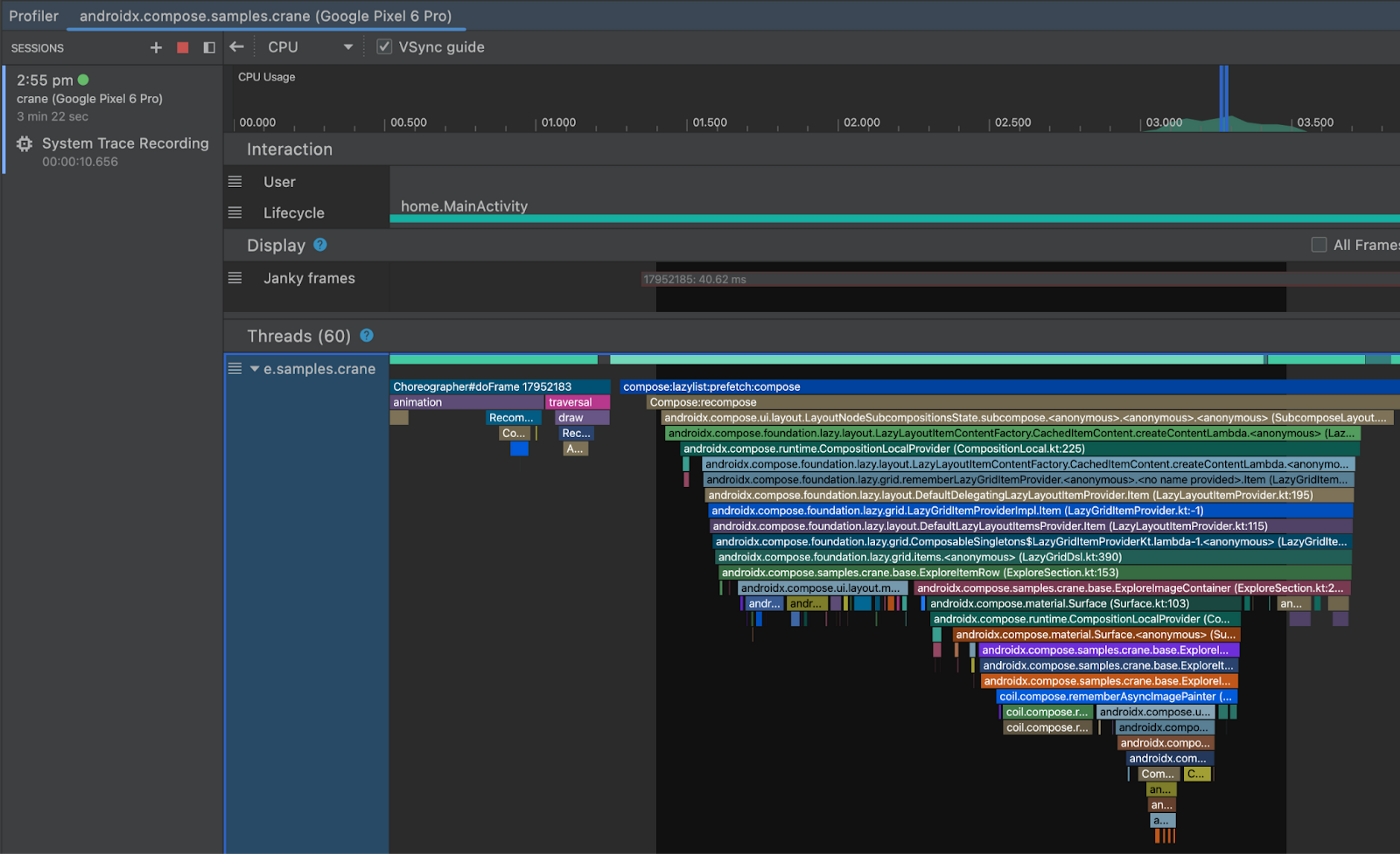Click the drag handle beside the Lifecycle track
The height and width of the screenshot is (854, 1400).
click(235, 212)
